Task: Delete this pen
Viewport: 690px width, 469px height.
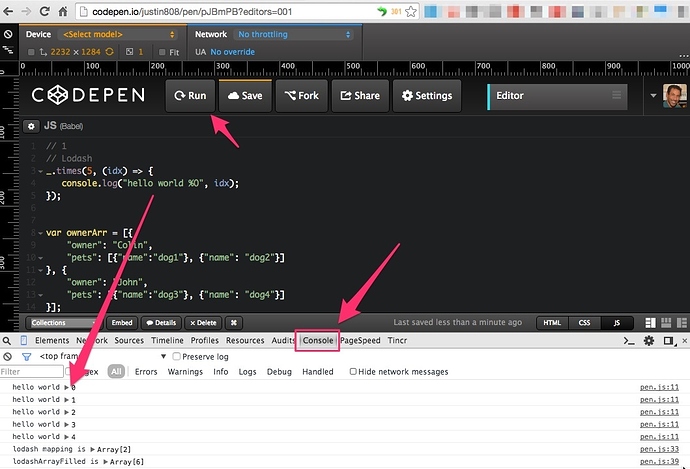Action: [203, 323]
